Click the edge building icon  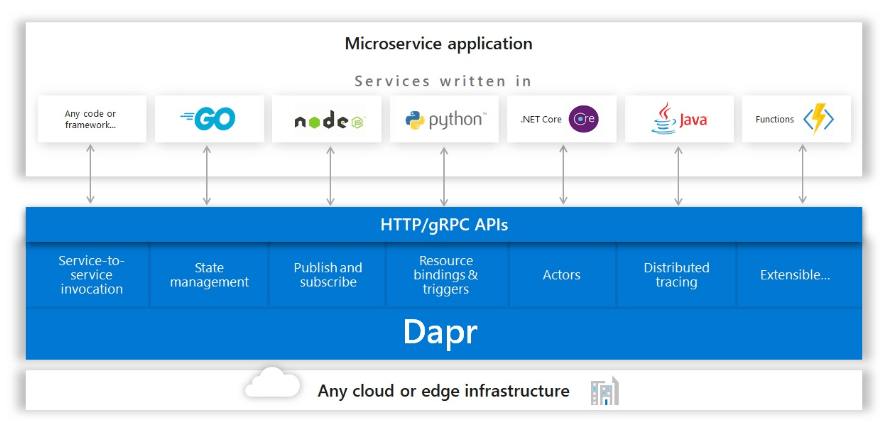coord(604,391)
